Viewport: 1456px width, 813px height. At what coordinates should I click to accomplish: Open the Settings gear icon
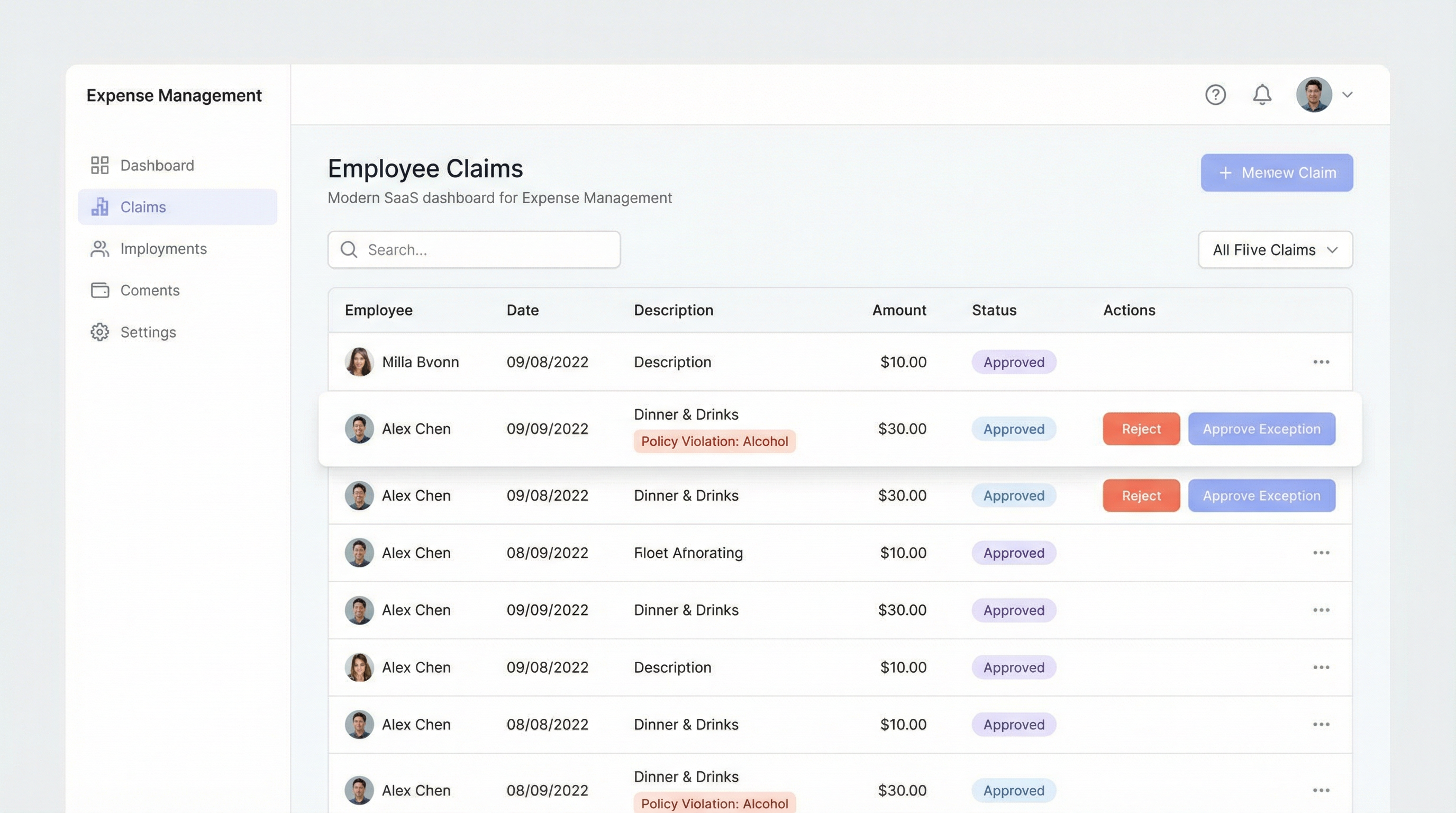click(99, 332)
